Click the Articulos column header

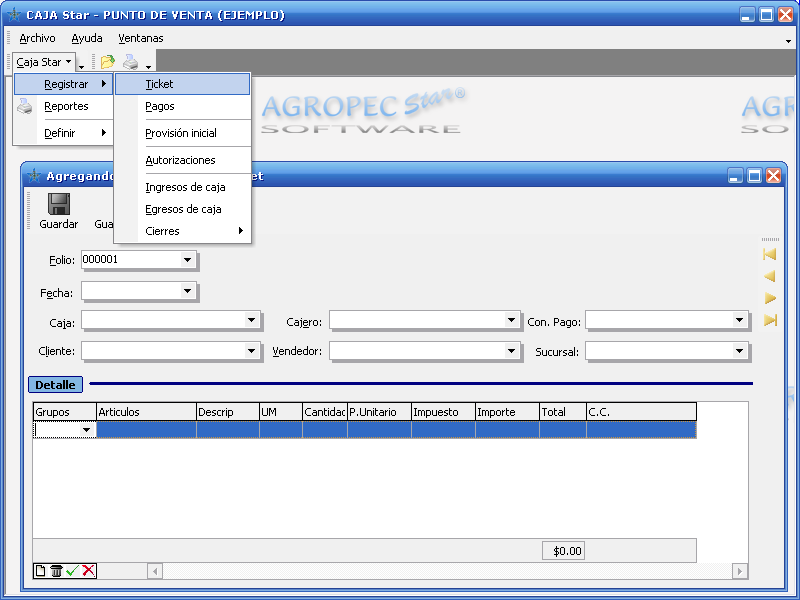(146, 412)
